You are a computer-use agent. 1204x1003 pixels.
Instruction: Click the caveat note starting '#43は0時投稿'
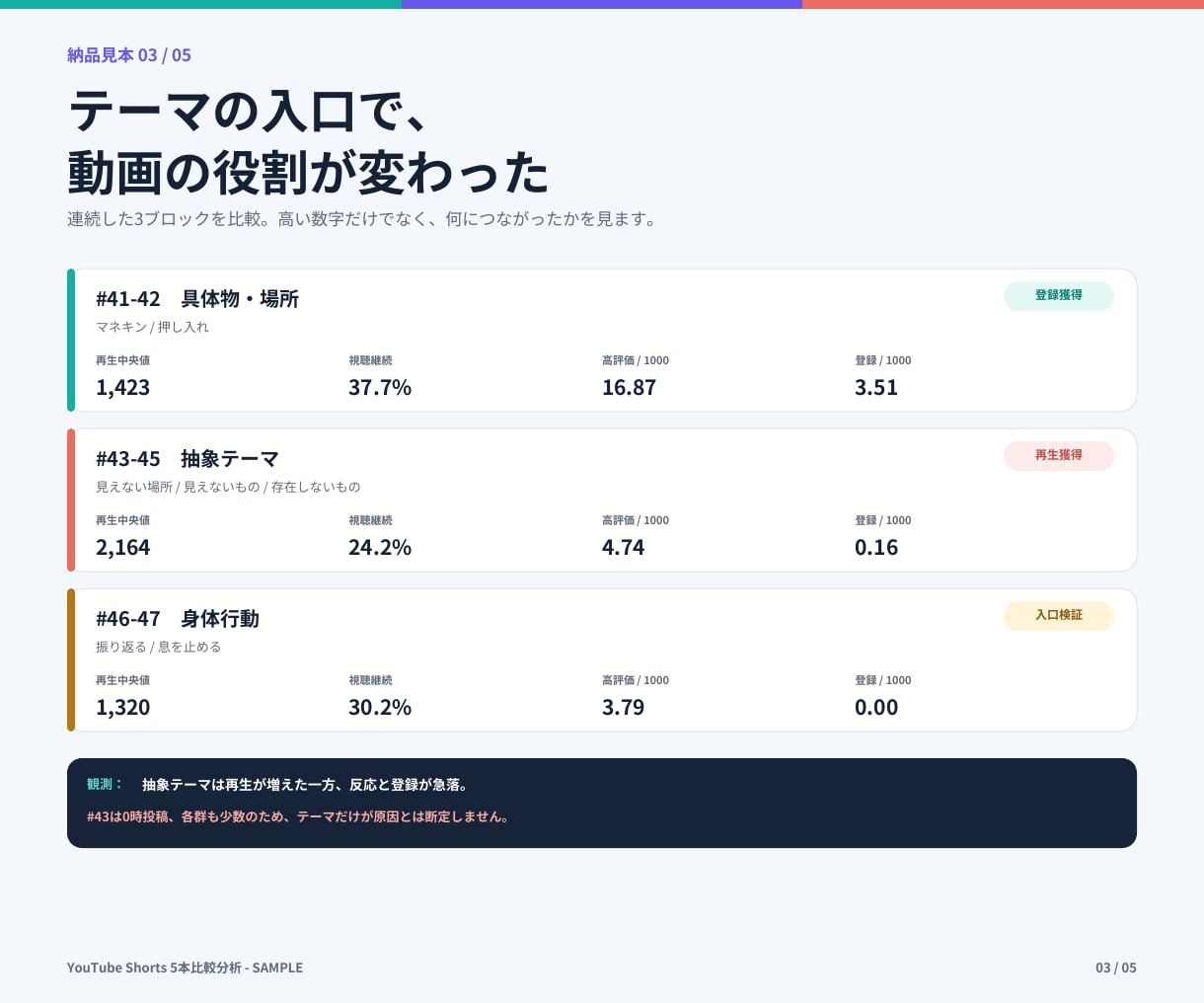pyautogui.click(x=298, y=817)
